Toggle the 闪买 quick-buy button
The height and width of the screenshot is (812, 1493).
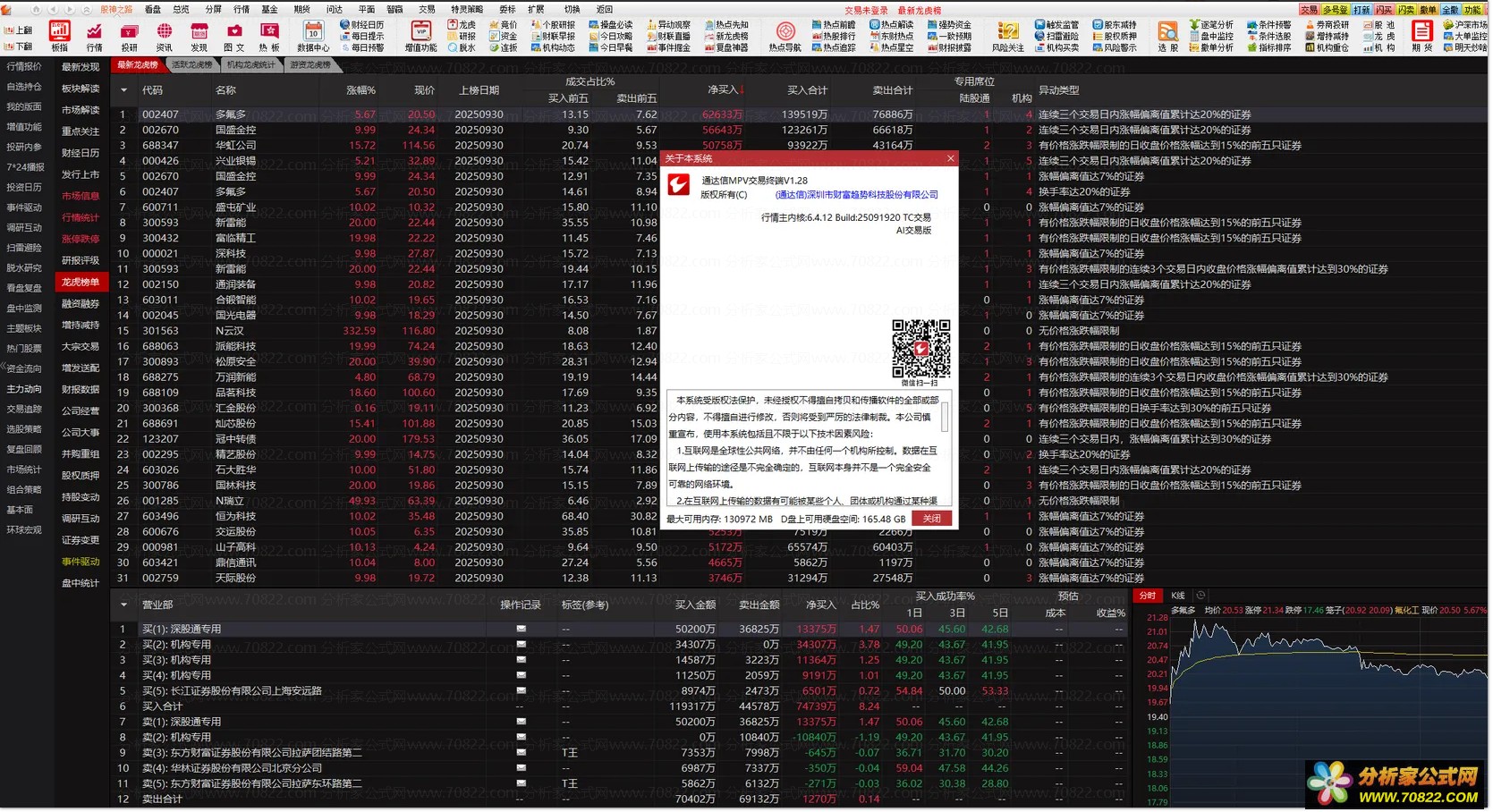coord(1384,10)
